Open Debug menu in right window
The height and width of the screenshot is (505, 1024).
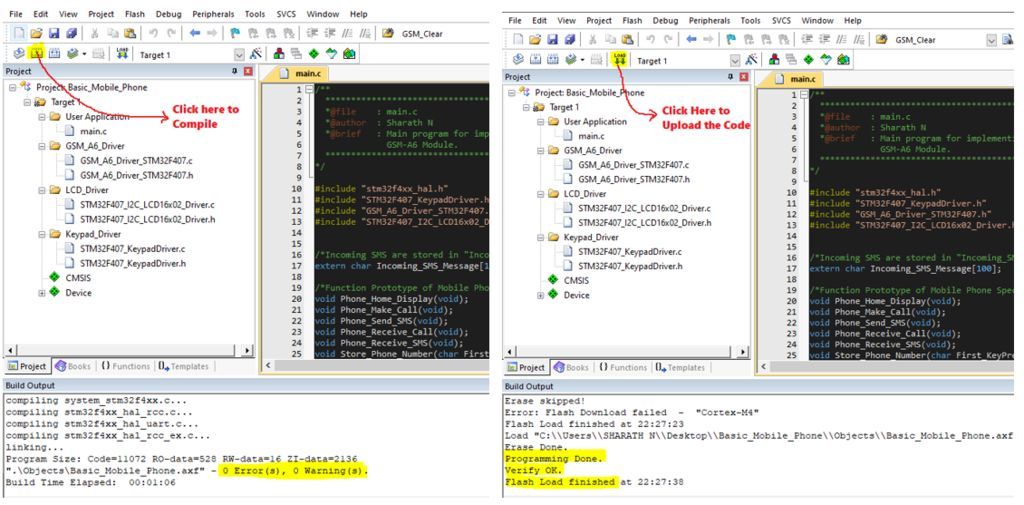(665, 20)
